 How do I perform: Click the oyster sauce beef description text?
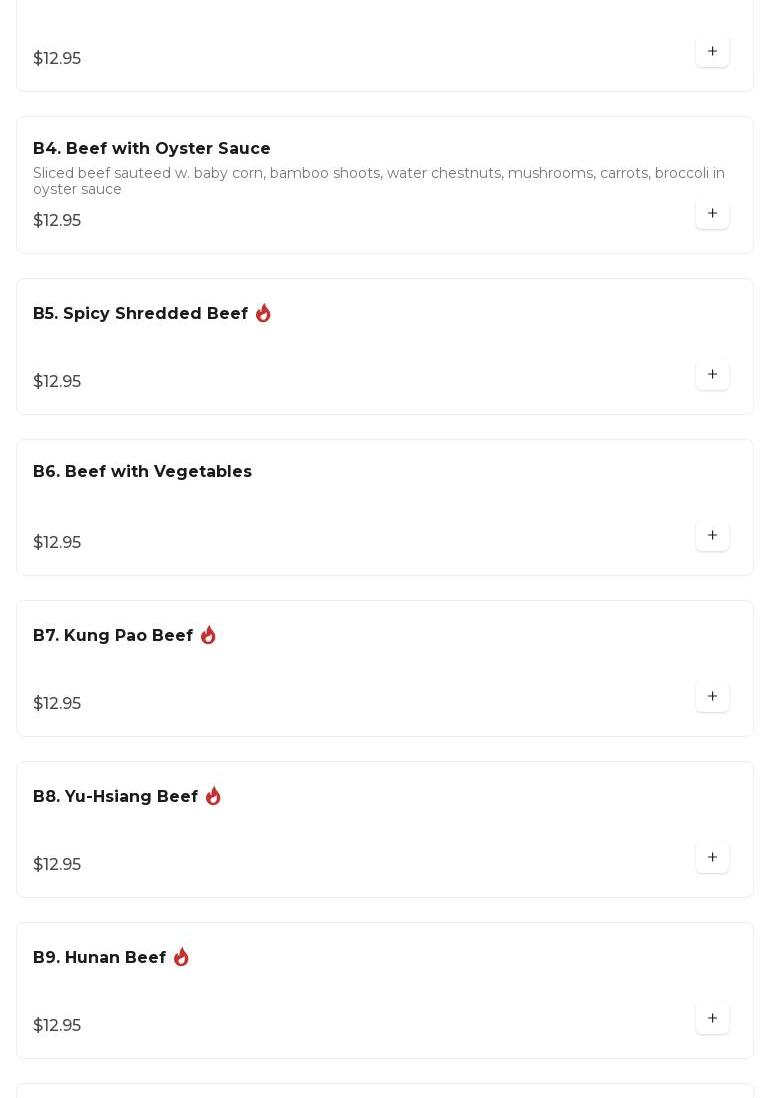pos(378,181)
